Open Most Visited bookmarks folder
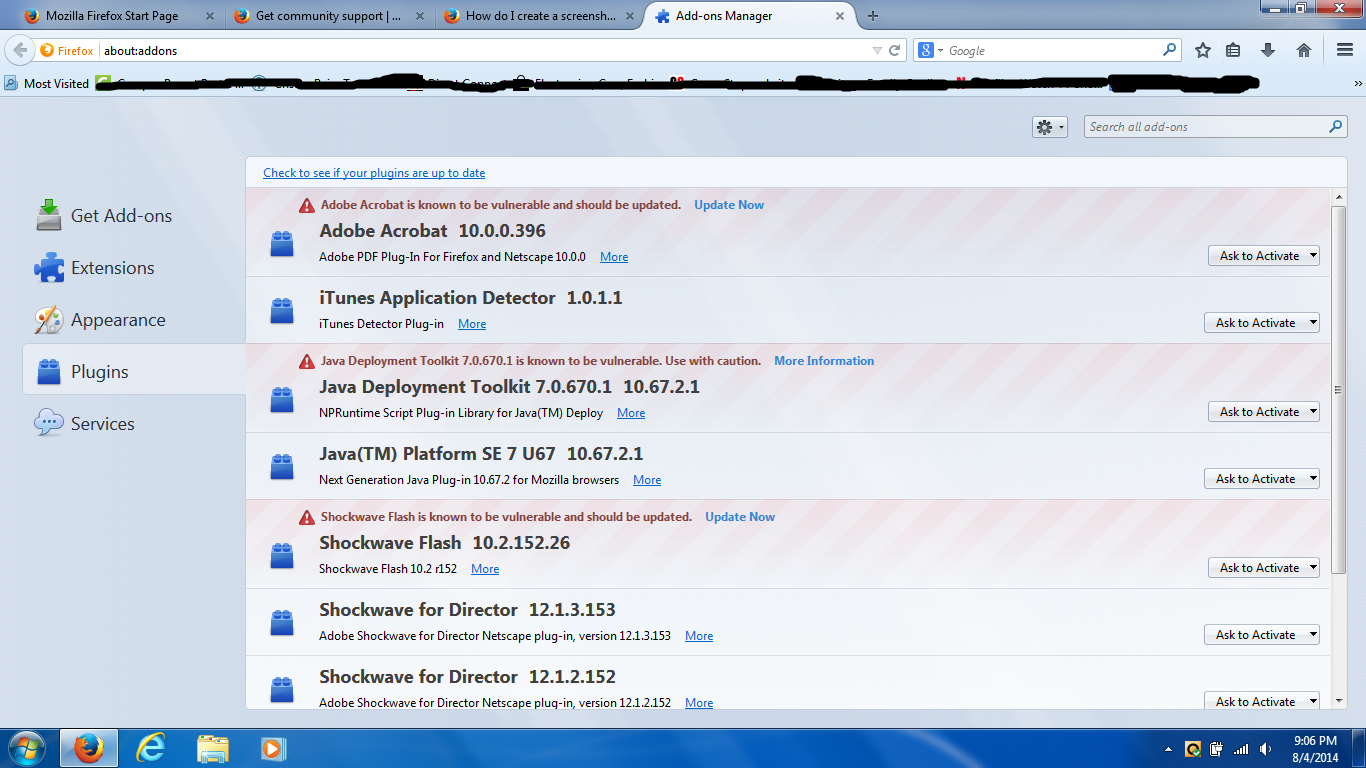The width and height of the screenshot is (1366, 768). [48, 84]
